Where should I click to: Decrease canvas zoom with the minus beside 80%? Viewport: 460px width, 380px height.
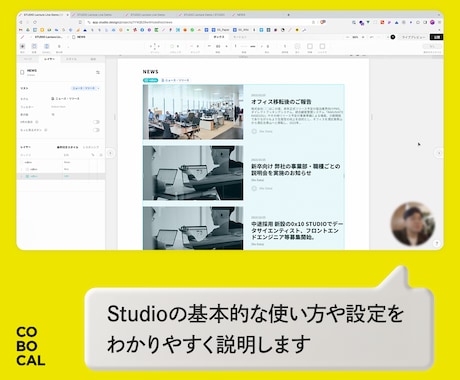pyautogui.click(x=348, y=37)
